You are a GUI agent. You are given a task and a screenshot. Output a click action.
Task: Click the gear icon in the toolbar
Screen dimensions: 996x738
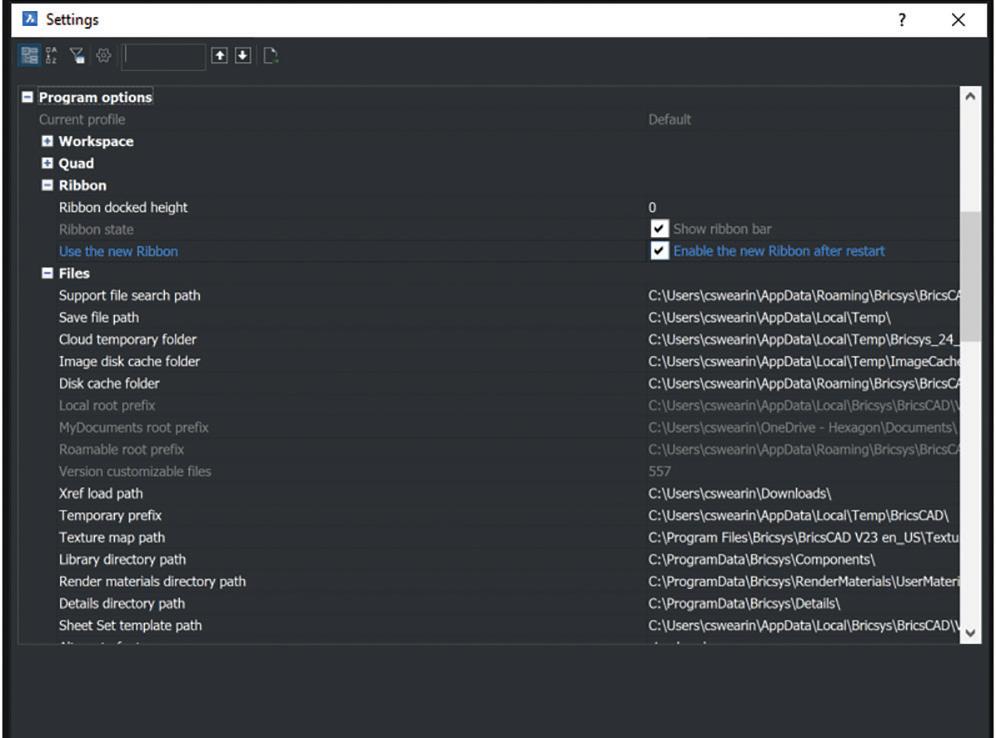[102, 56]
